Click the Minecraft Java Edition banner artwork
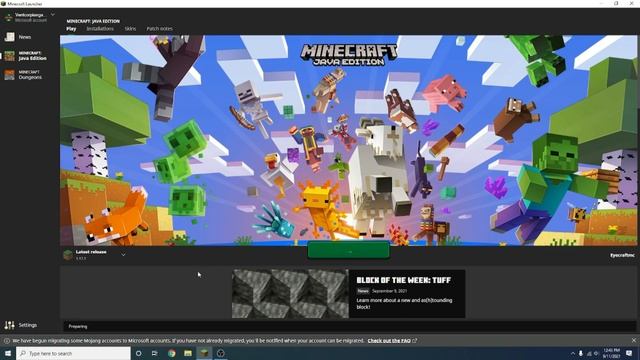 click(349, 140)
